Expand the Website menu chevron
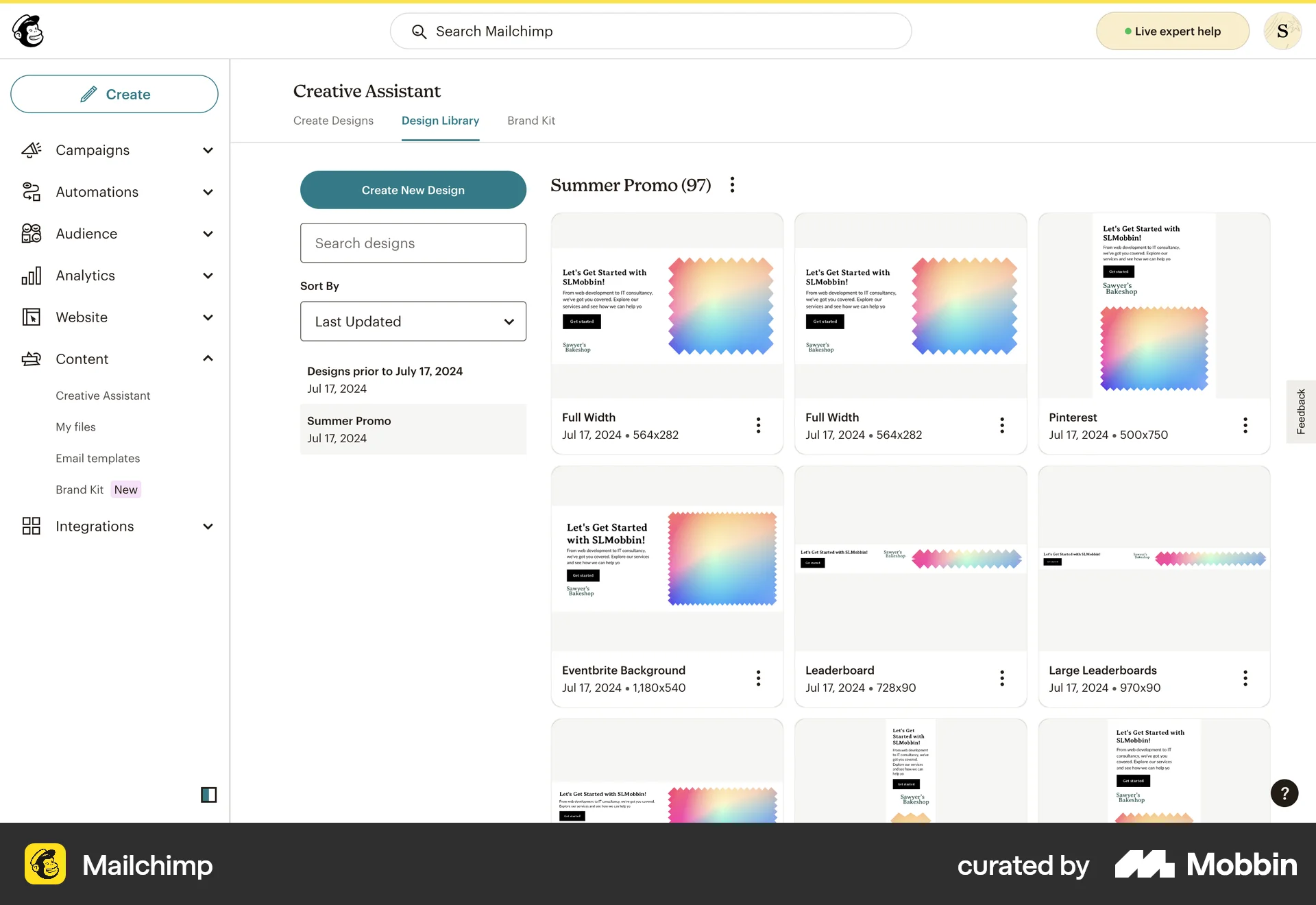Screen dimensions: 1316x905 pos(208,317)
